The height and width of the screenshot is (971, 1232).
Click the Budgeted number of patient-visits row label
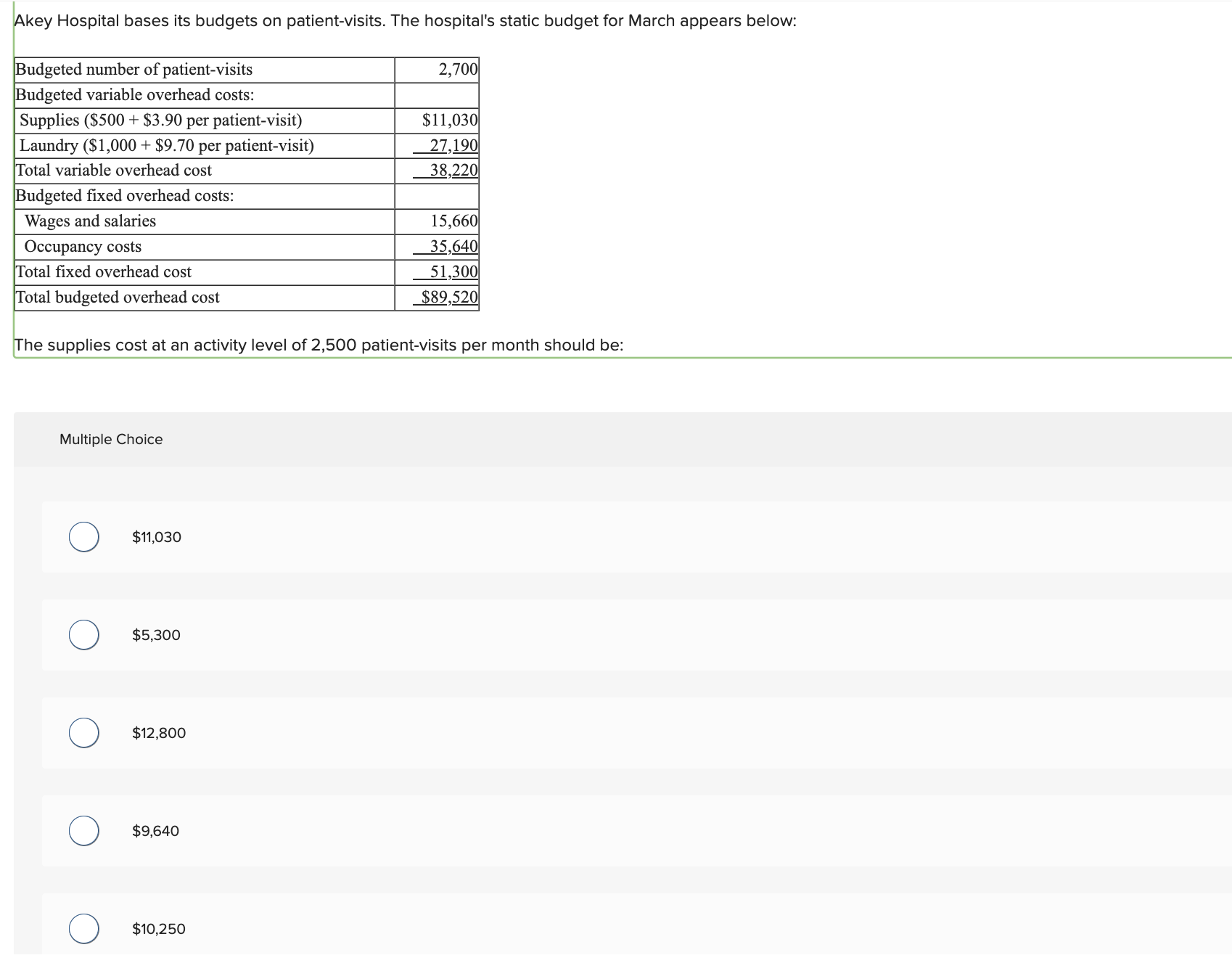click(134, 70)
